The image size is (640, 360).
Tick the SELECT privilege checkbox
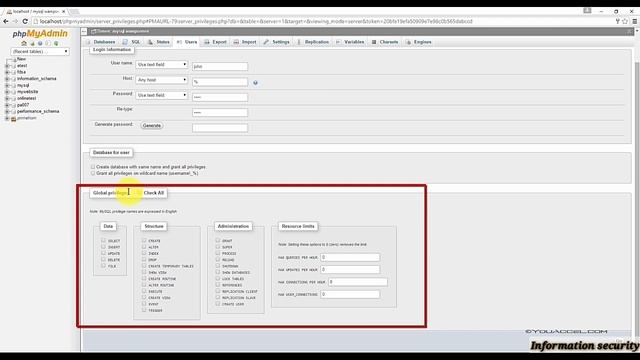coord(103,240)
